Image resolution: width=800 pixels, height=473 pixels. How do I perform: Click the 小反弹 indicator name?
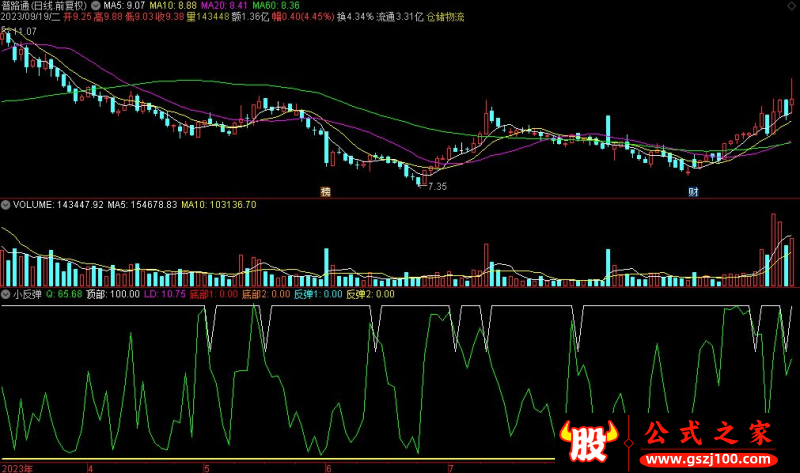(x=28, y=294)
